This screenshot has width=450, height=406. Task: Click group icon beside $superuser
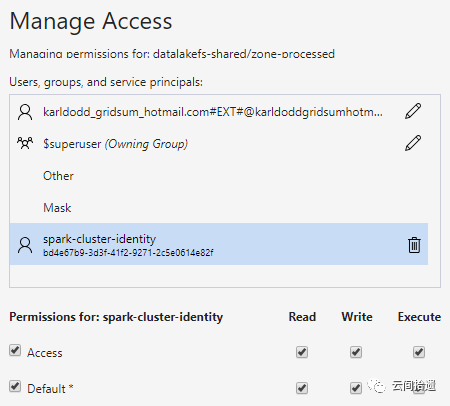(25, 143)
